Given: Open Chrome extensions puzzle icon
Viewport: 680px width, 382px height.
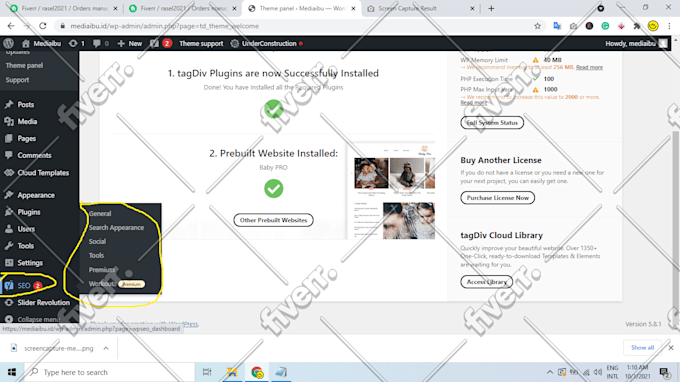Looking at the screenshot, I should (x=637, y=26).
